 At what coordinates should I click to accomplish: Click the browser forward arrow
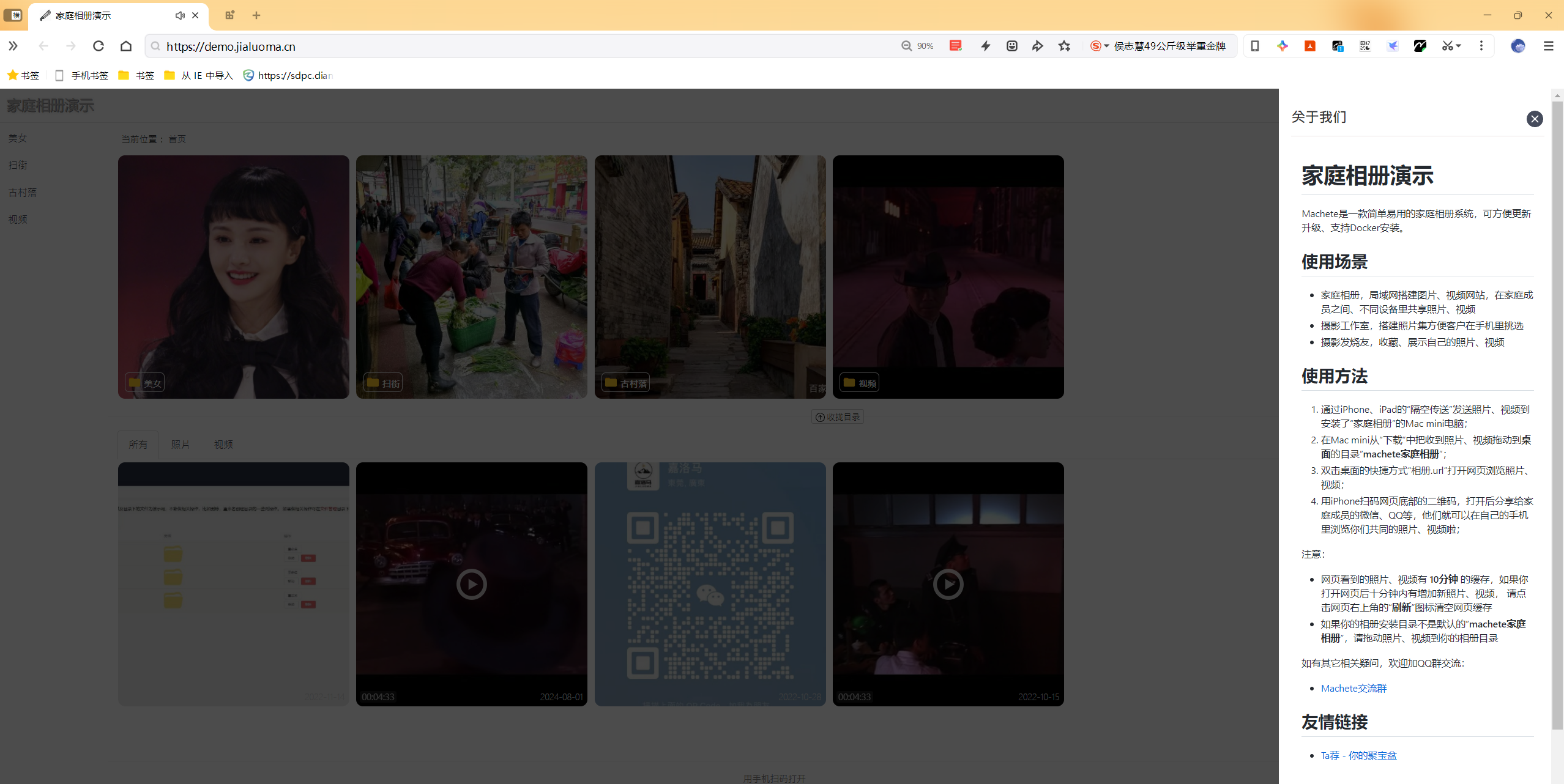point(71,46)
